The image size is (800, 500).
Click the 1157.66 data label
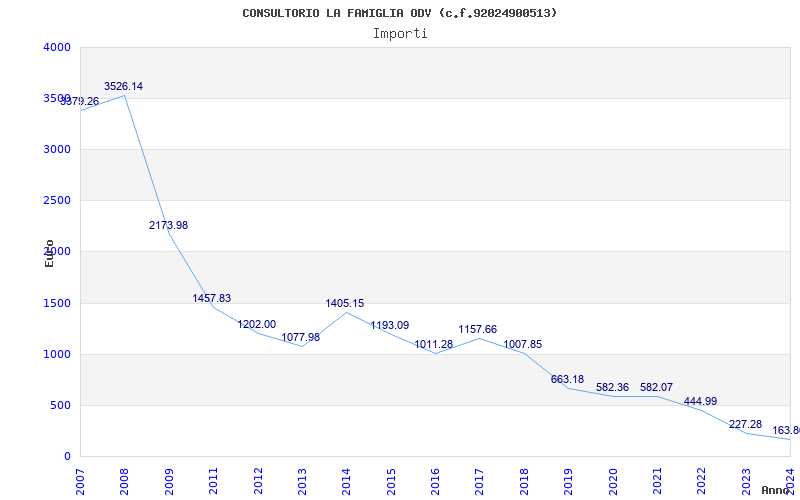478,330
